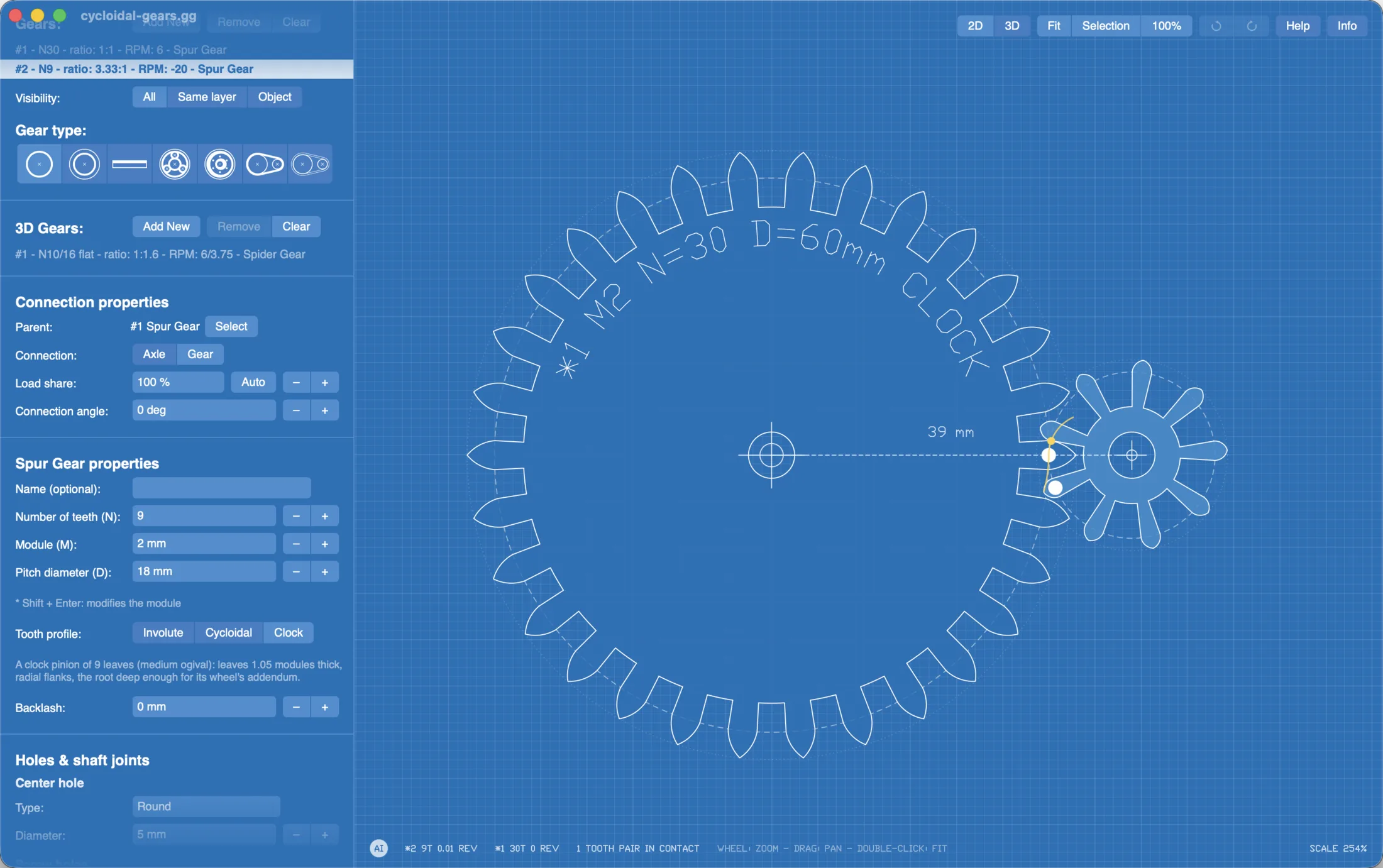1383x868 pixels.
Task: Select Cycloidal tooth profile
Action: tap(228, 632)
